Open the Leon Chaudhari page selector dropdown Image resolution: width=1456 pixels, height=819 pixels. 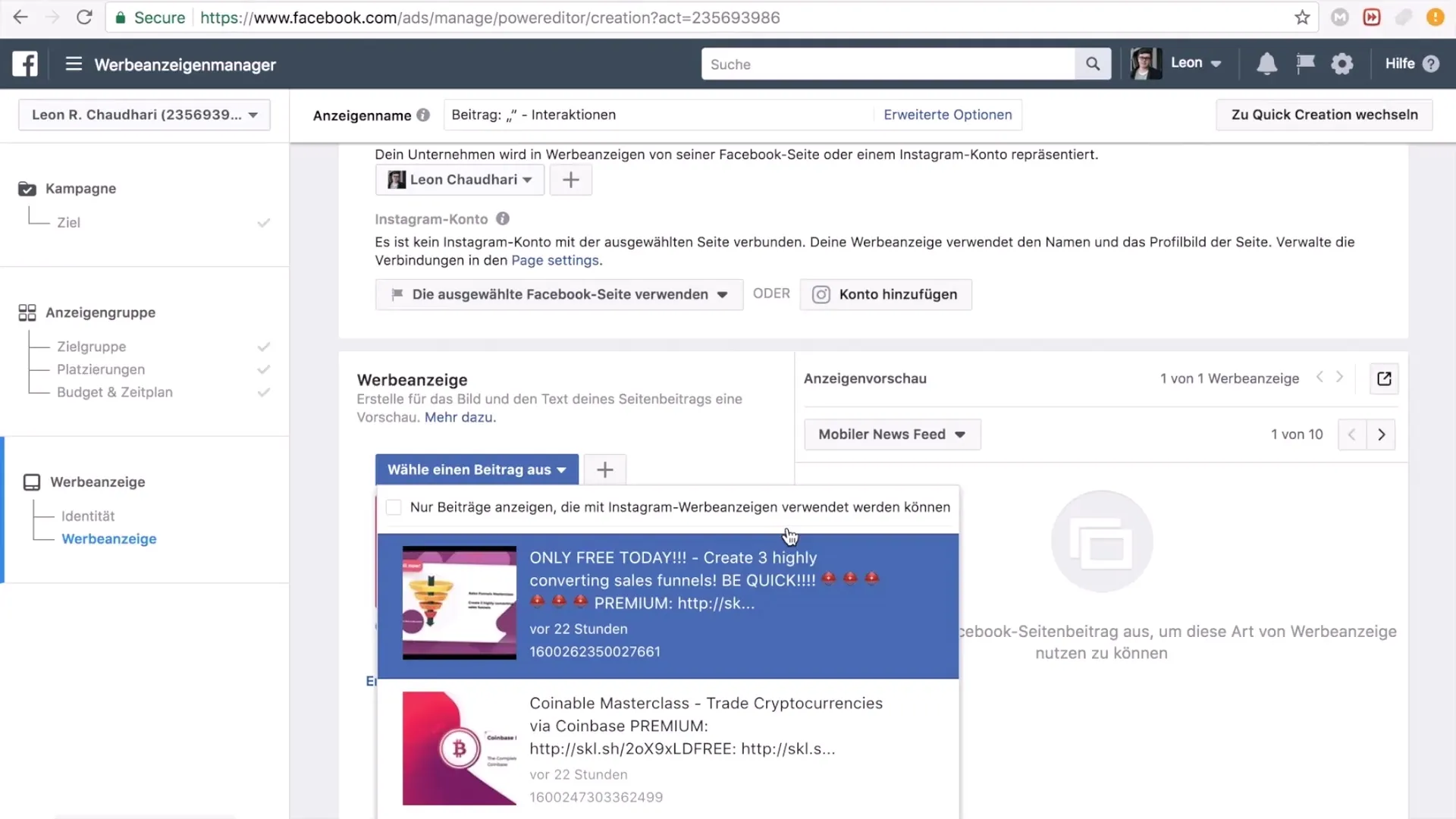click(x=460, y=180)
